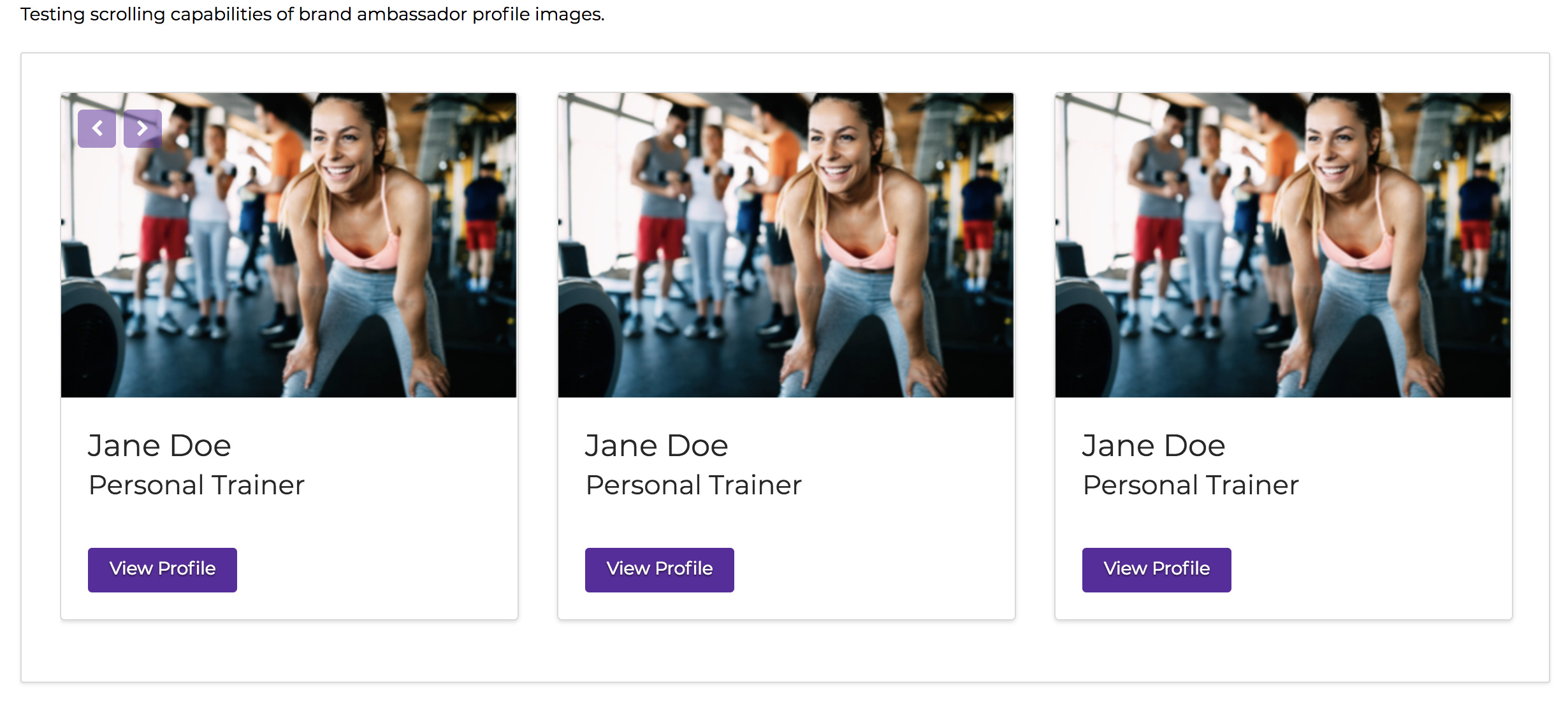Viewport: 1568px width, 702px height.
Task: Click empty carousel container space below the cards
Action: click(x=785, y=651)
